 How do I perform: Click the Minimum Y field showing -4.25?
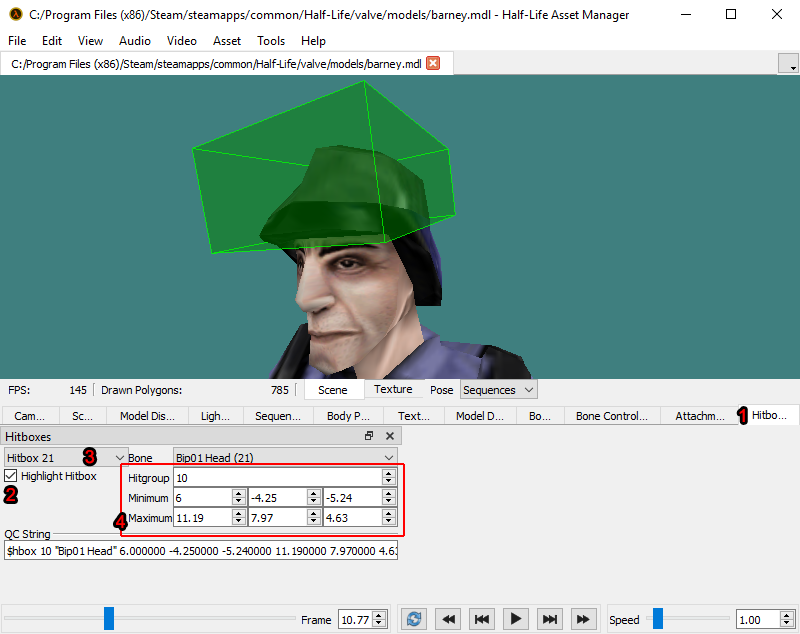(278, 497)
